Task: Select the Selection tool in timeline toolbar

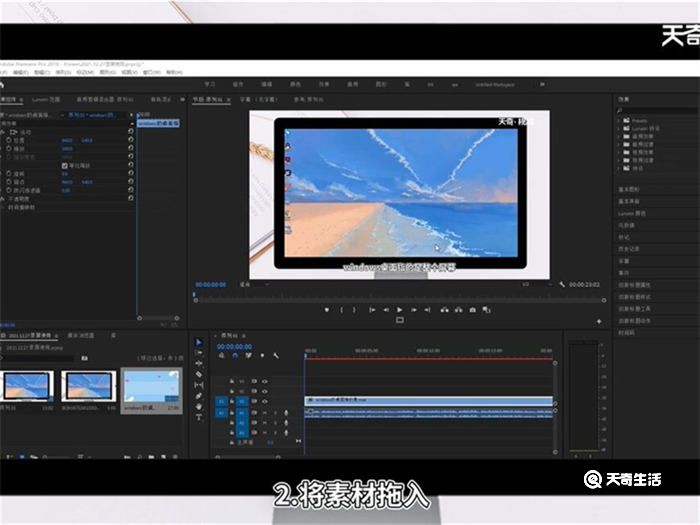Action: coord(198,343)
